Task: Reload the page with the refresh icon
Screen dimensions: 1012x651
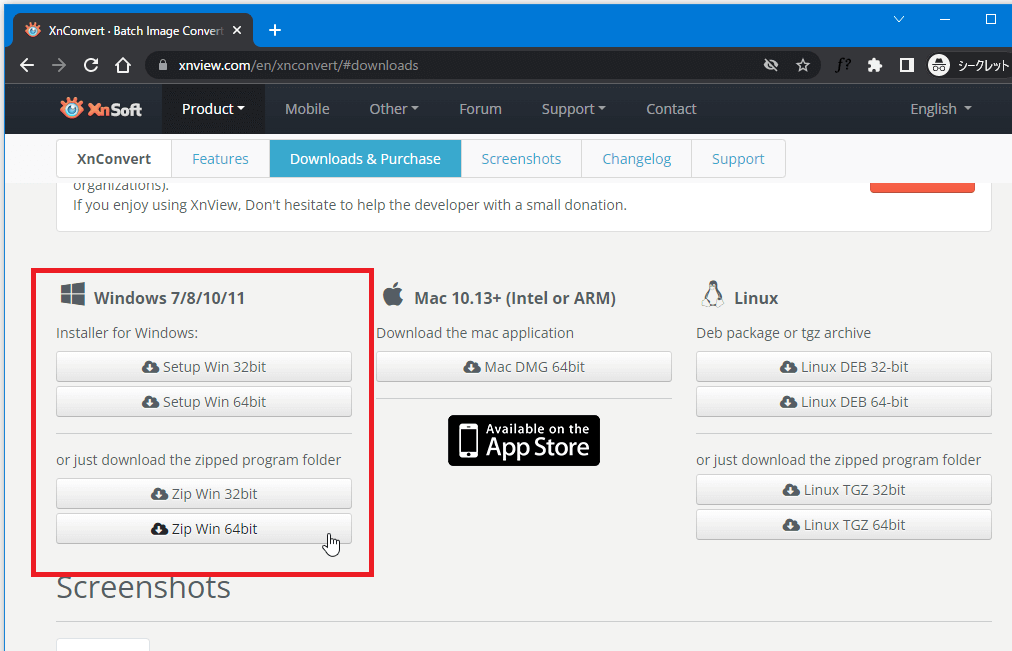Action: pos(91,65)
